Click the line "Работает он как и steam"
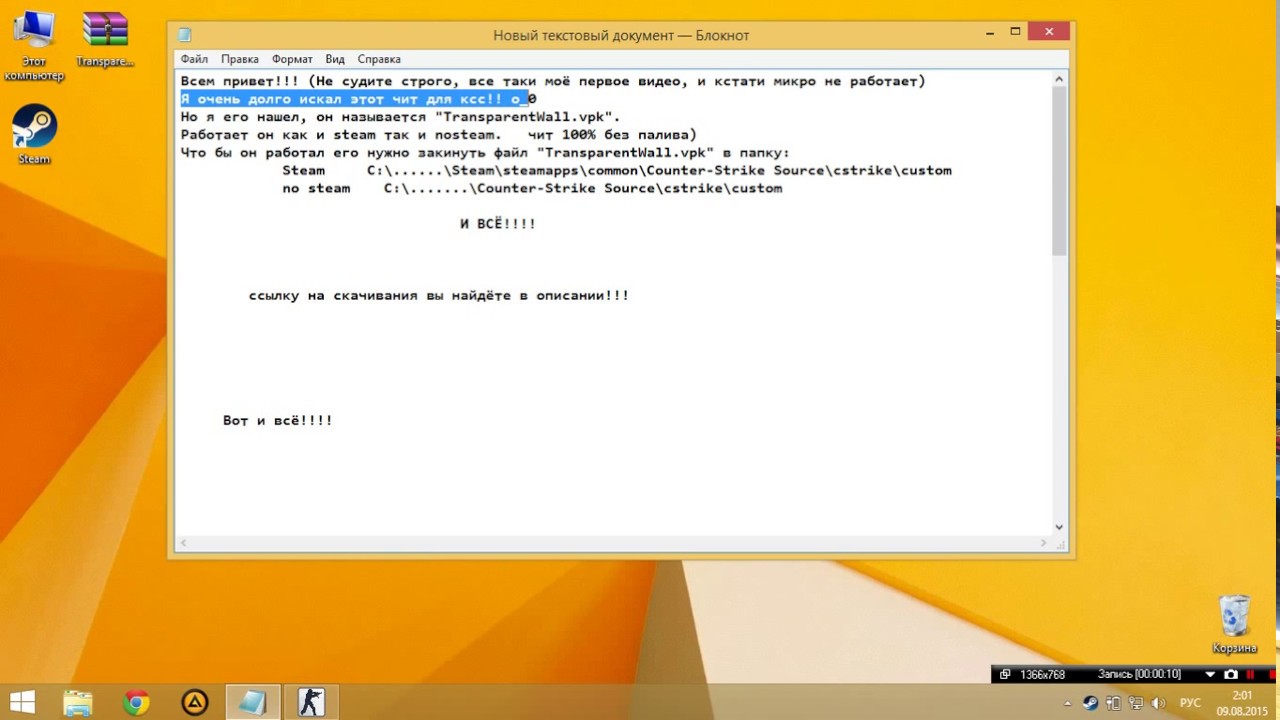Viewport: 1280px width, 720px height. coord(438,135)
